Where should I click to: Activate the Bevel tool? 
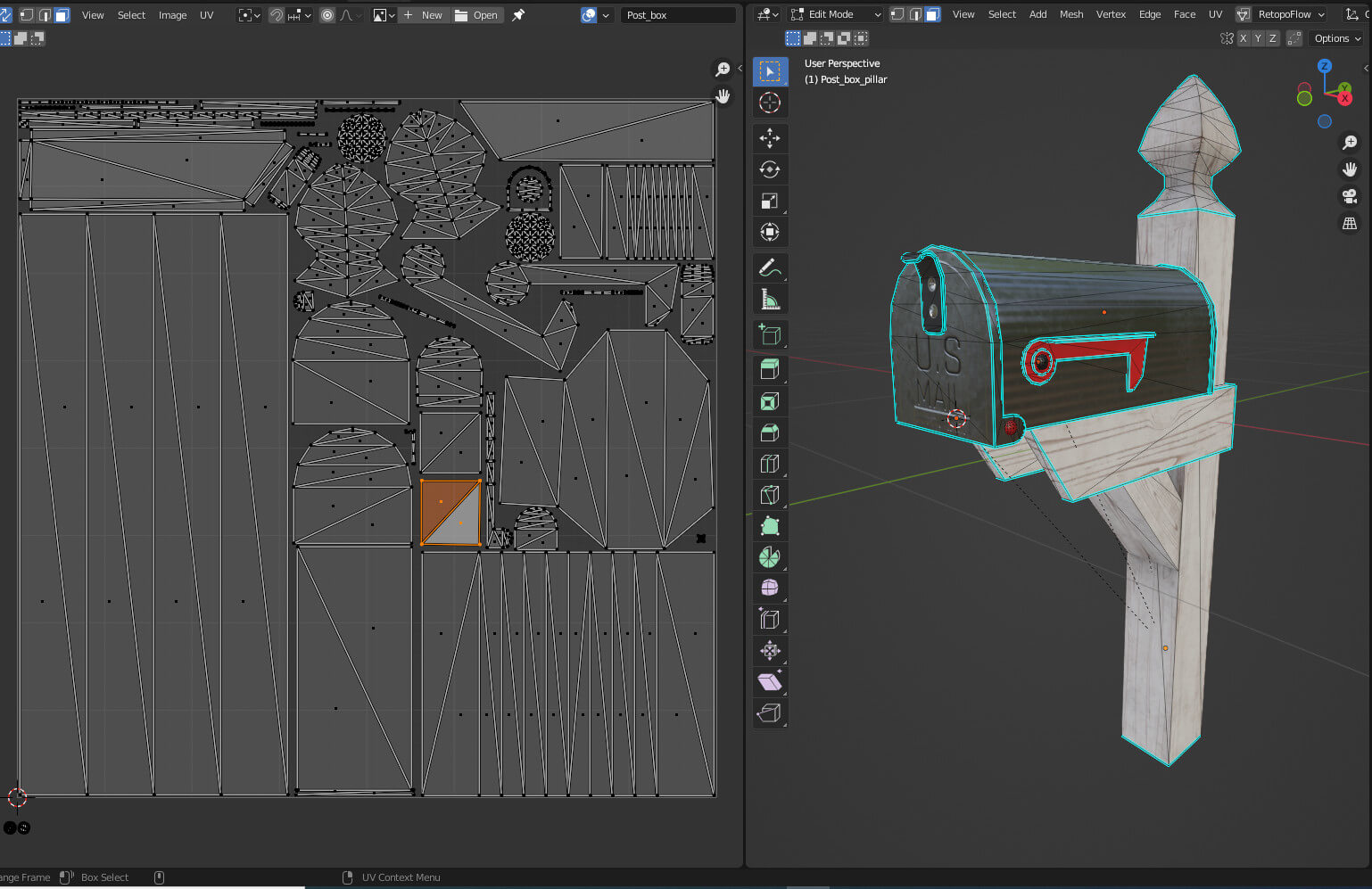tap(770, 432)
